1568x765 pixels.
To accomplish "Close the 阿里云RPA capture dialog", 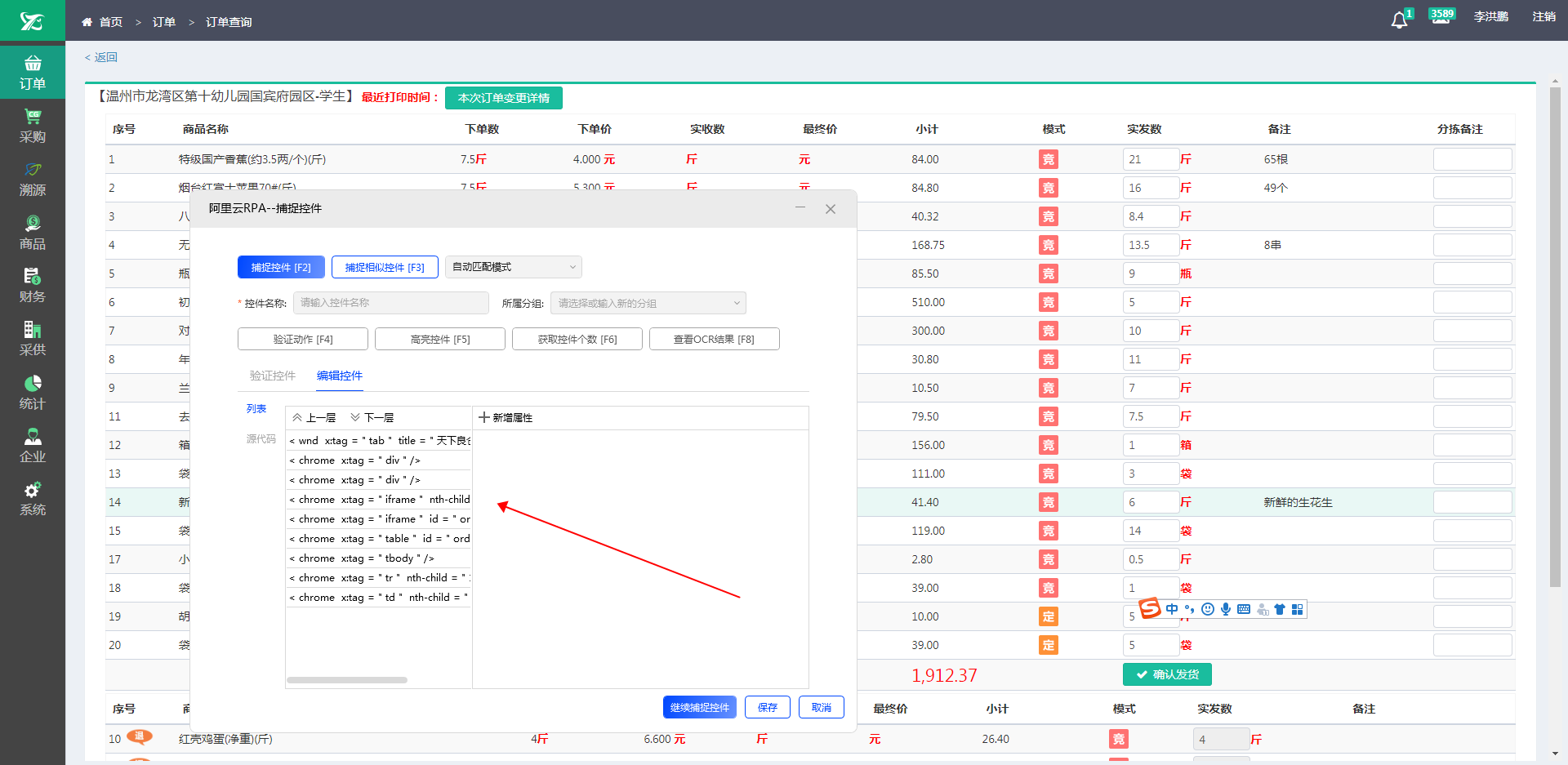I will (831, 209).
